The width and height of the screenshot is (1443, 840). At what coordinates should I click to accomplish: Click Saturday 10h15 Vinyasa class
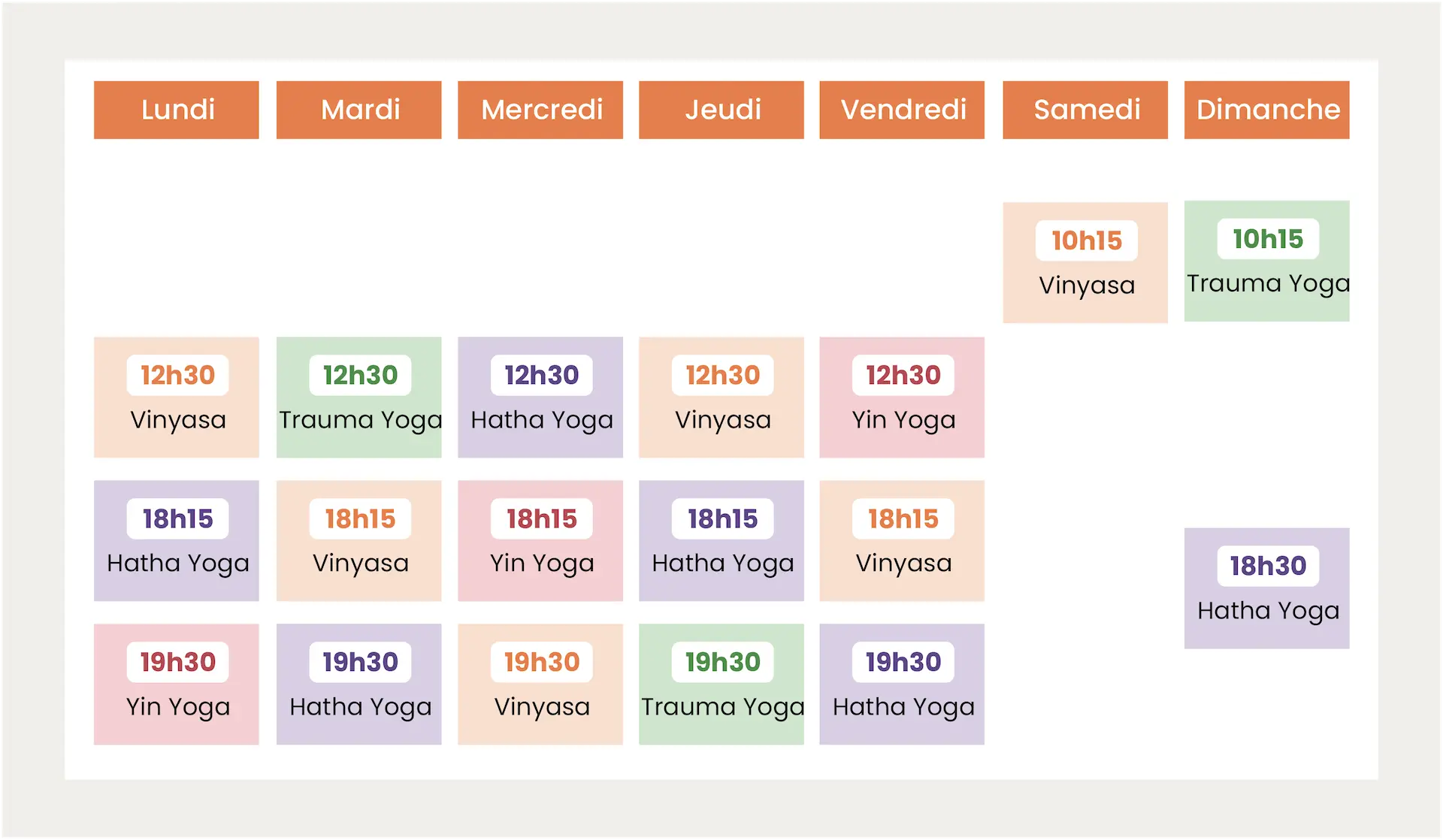[x=1085, y=263]
